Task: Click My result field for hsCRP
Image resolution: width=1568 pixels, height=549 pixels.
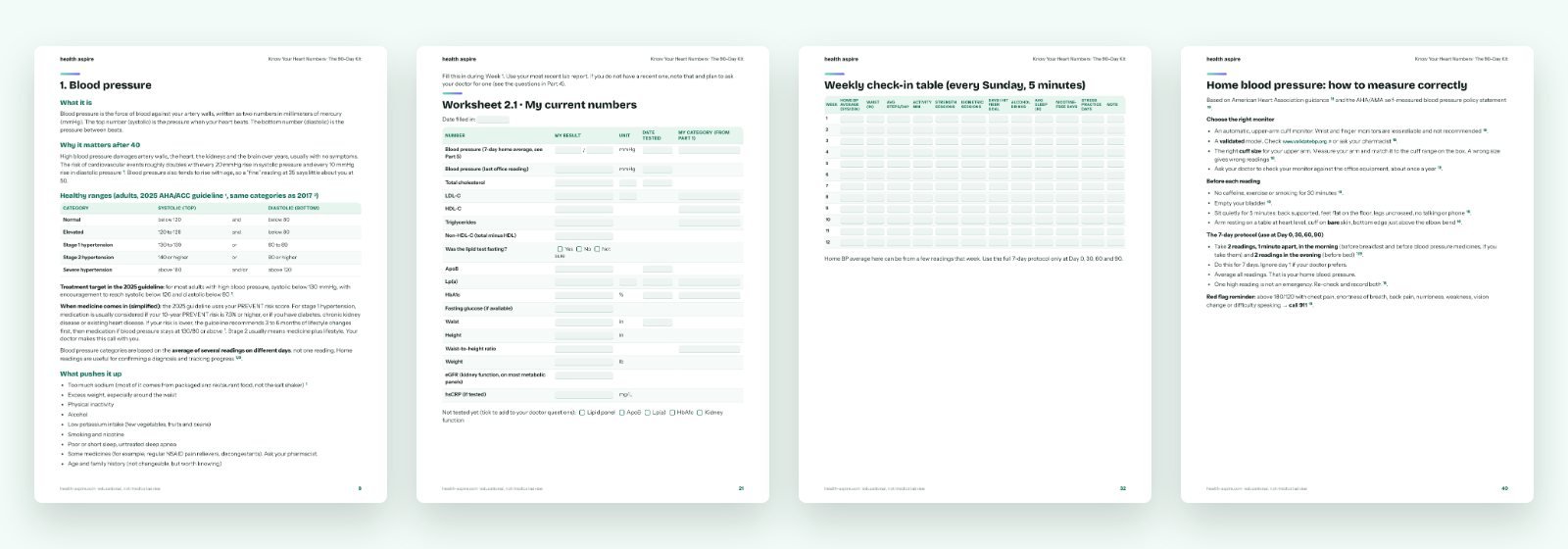Action: coord(584,395)
